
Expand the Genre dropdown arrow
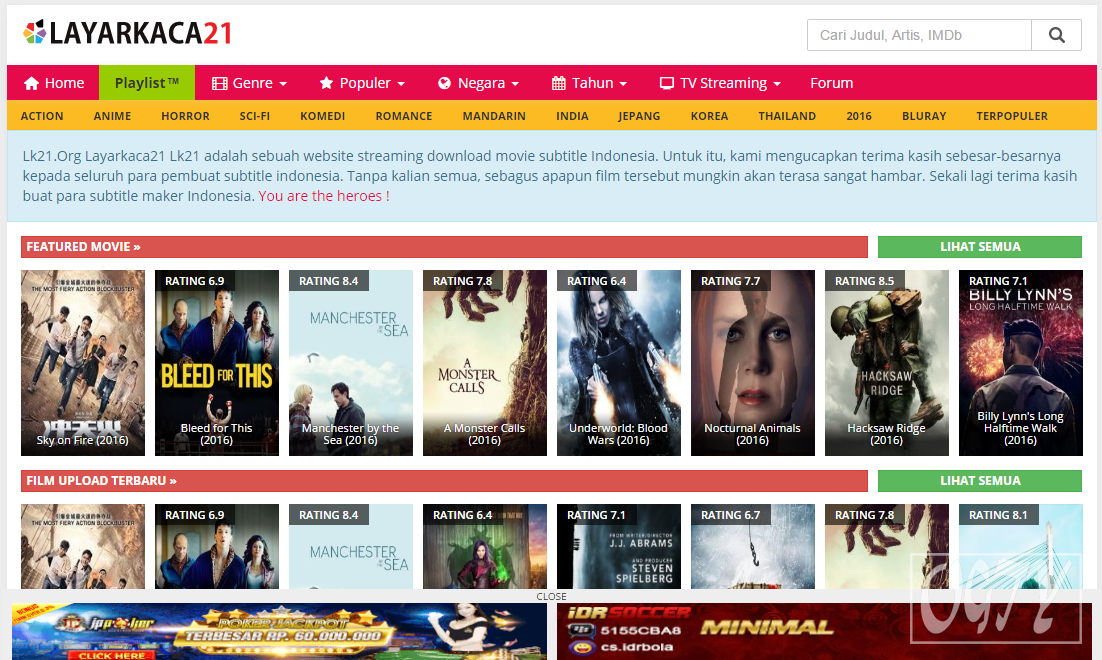[283, 84]
